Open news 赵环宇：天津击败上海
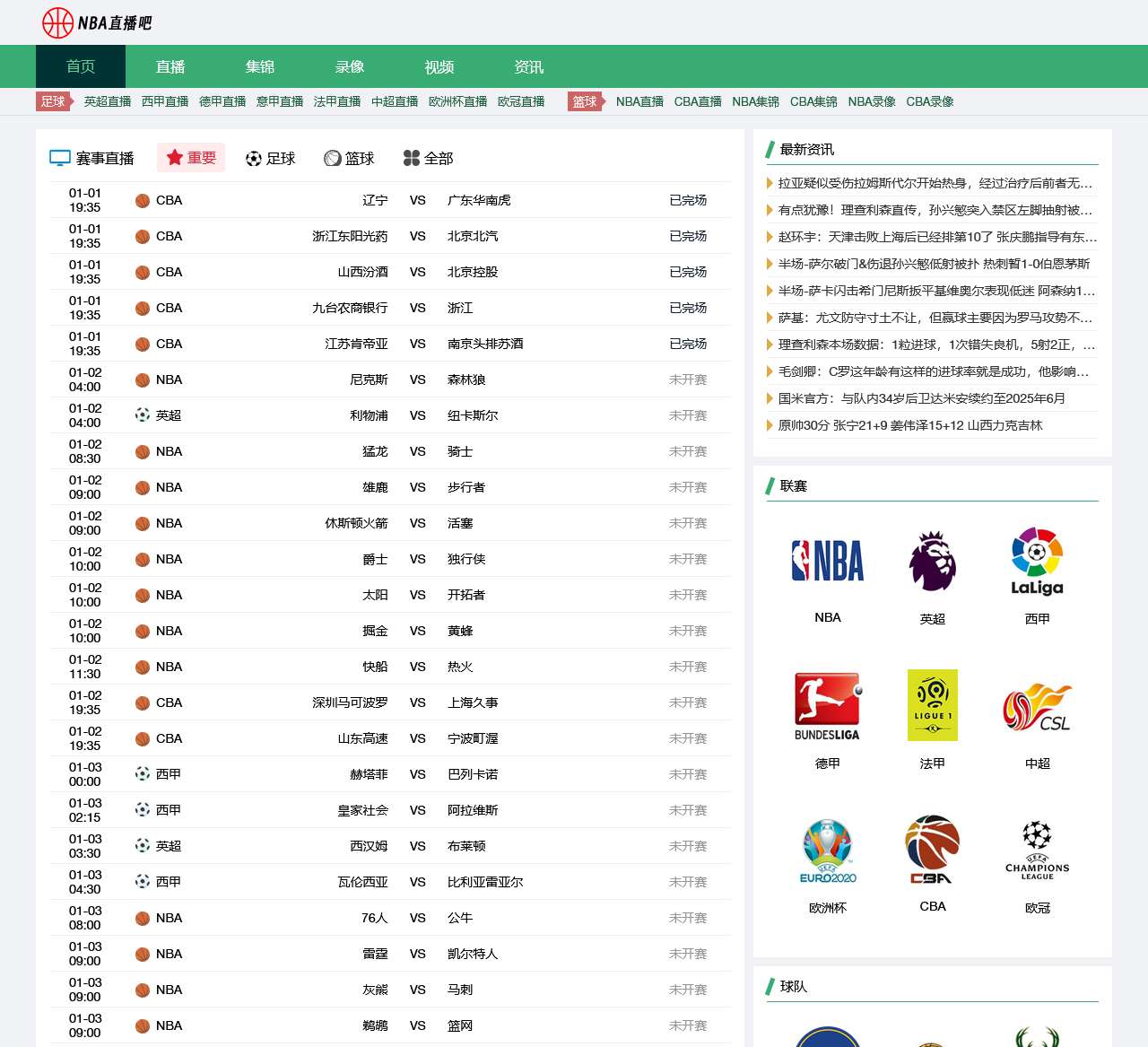 [937, 237]
